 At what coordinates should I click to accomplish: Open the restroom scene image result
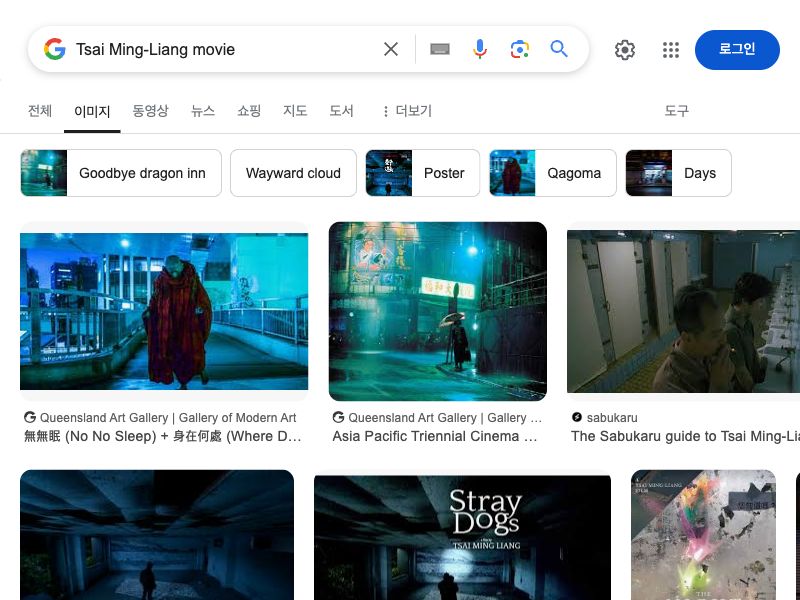tap(683, 311)
